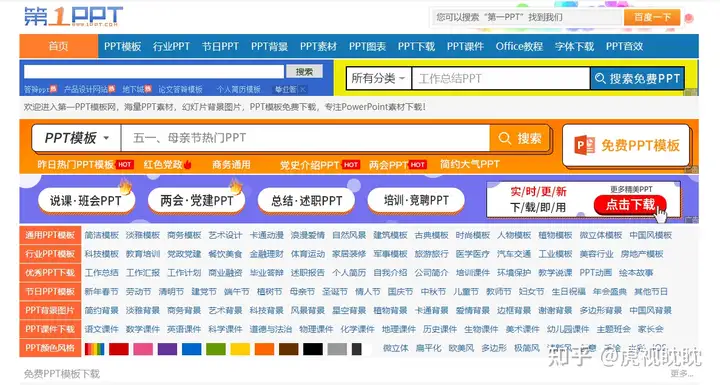Open PPT图表 navigation item
This screenshot has width=720, height=385.
pos(367,46)
